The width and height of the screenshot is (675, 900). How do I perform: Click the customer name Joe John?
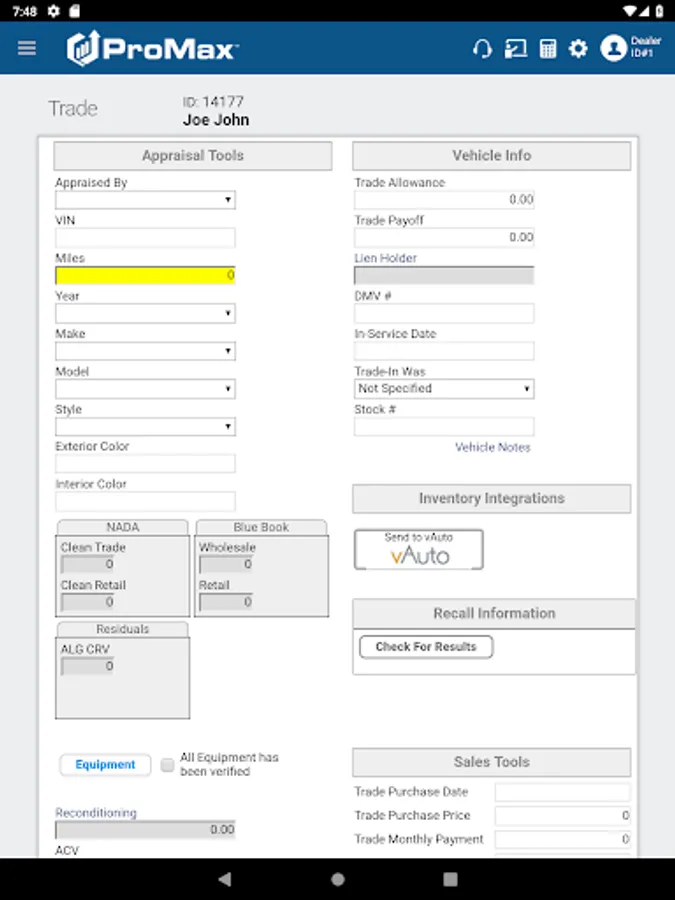(216, 120)
